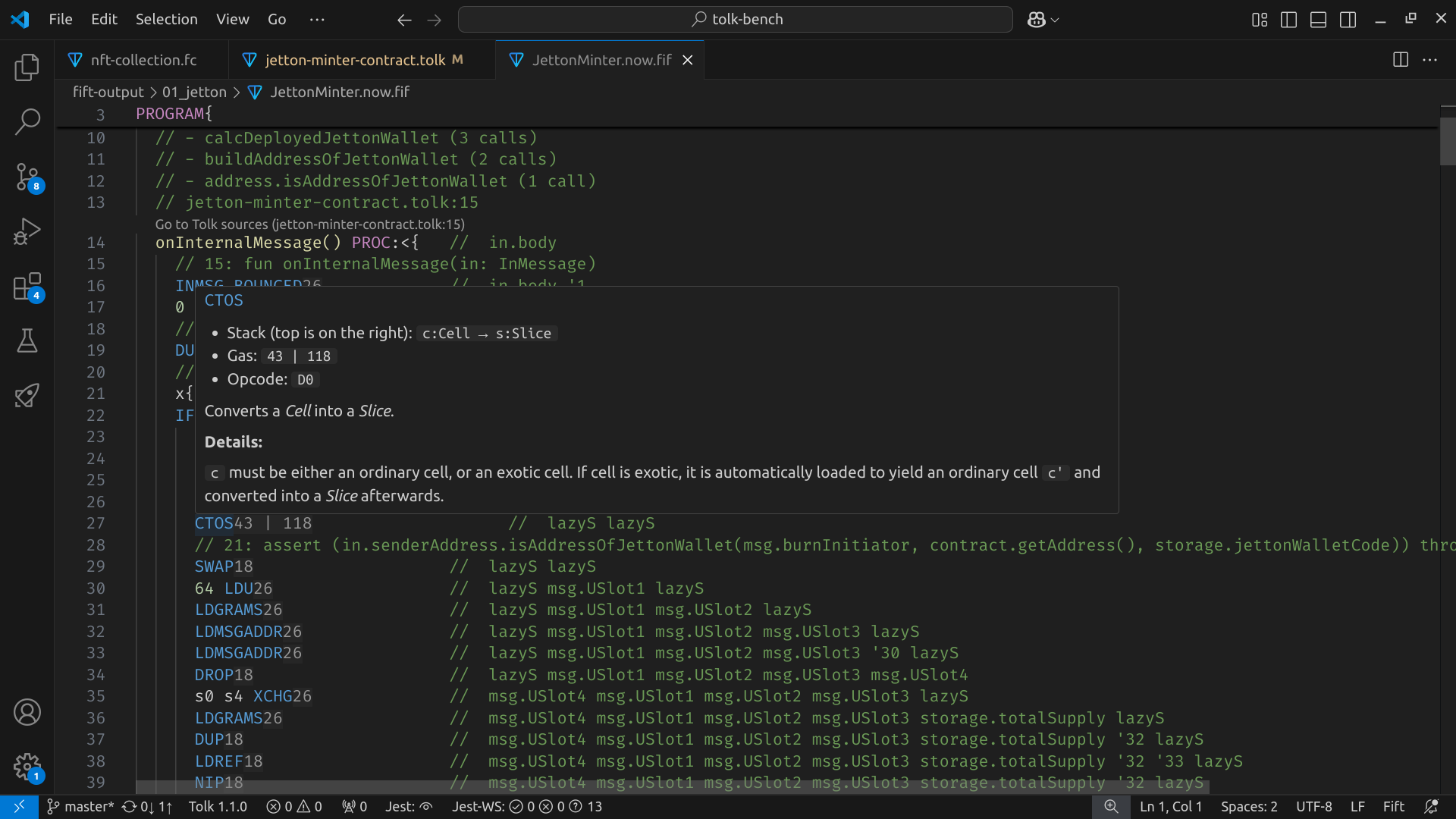Click the Go to Tolk sources code lens
This screenshot has width=1456, height=819.
310,224
